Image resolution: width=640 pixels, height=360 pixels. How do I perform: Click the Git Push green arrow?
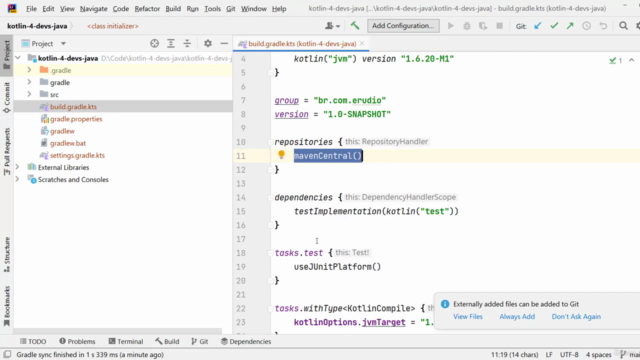pyautogui.click(x=570, y=26)
